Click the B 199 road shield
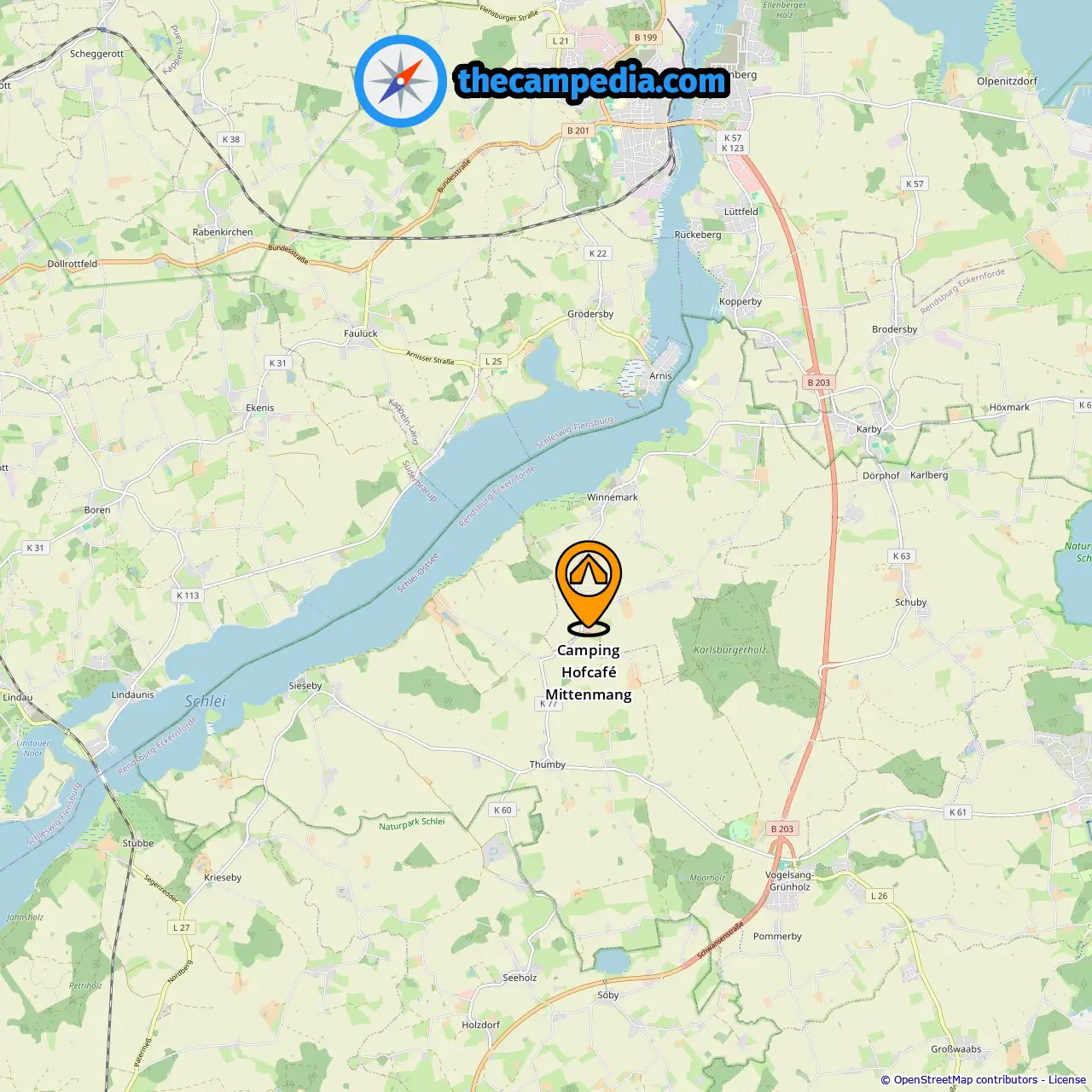Image resolution: width=1092 pixels, height=1092 pixels. coord(646,38)
